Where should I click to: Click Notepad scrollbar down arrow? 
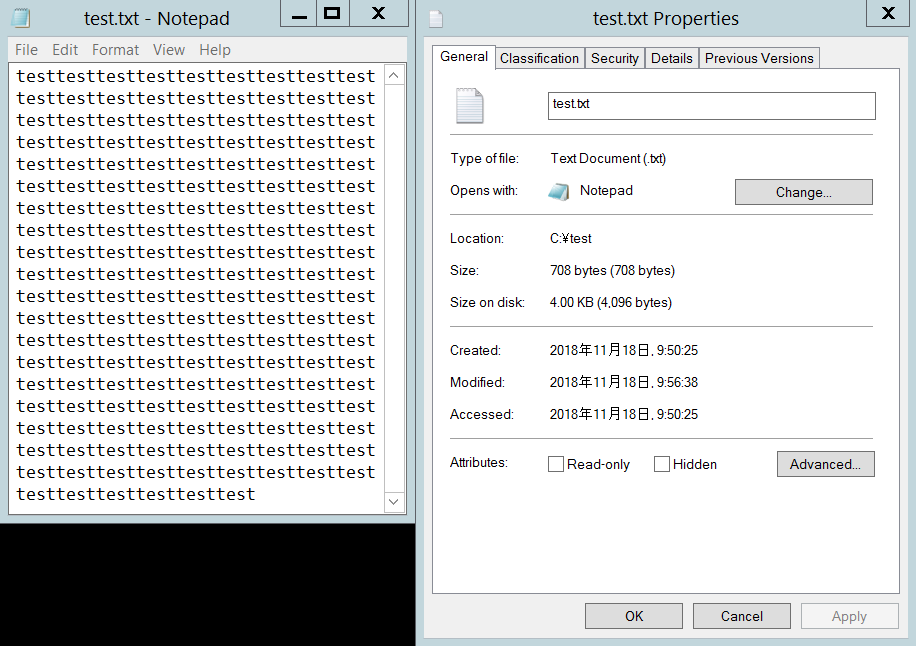394,502
